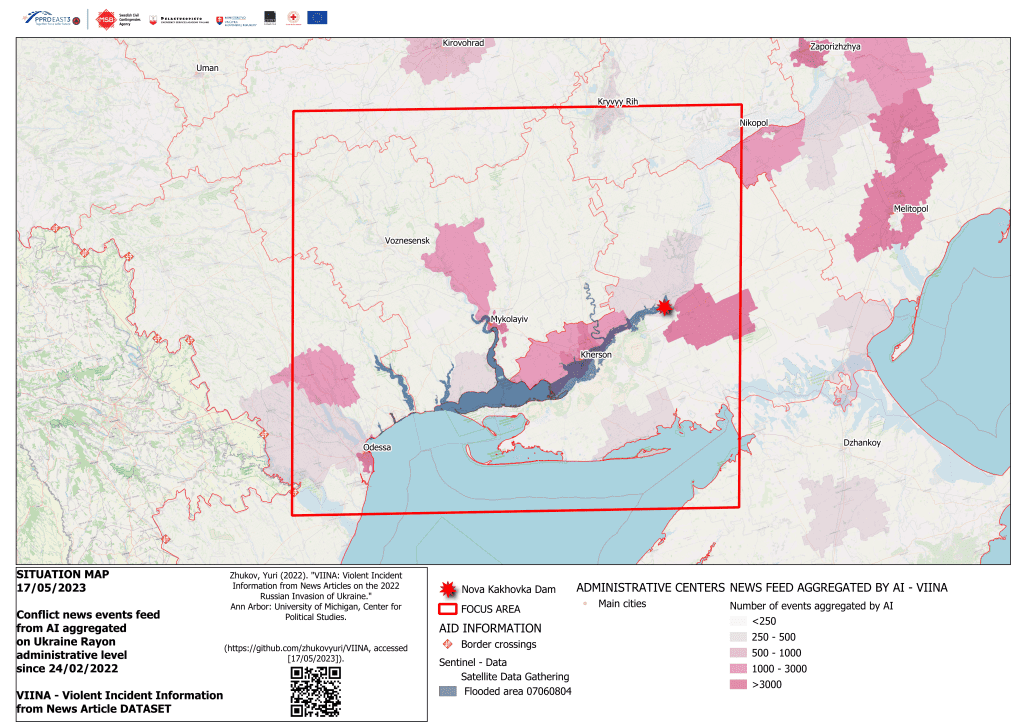This screenshot has height=724, width=1024.
Task: Click the Nova Kakhovka Dam star legend icon
Action: (x=448, y=588)
